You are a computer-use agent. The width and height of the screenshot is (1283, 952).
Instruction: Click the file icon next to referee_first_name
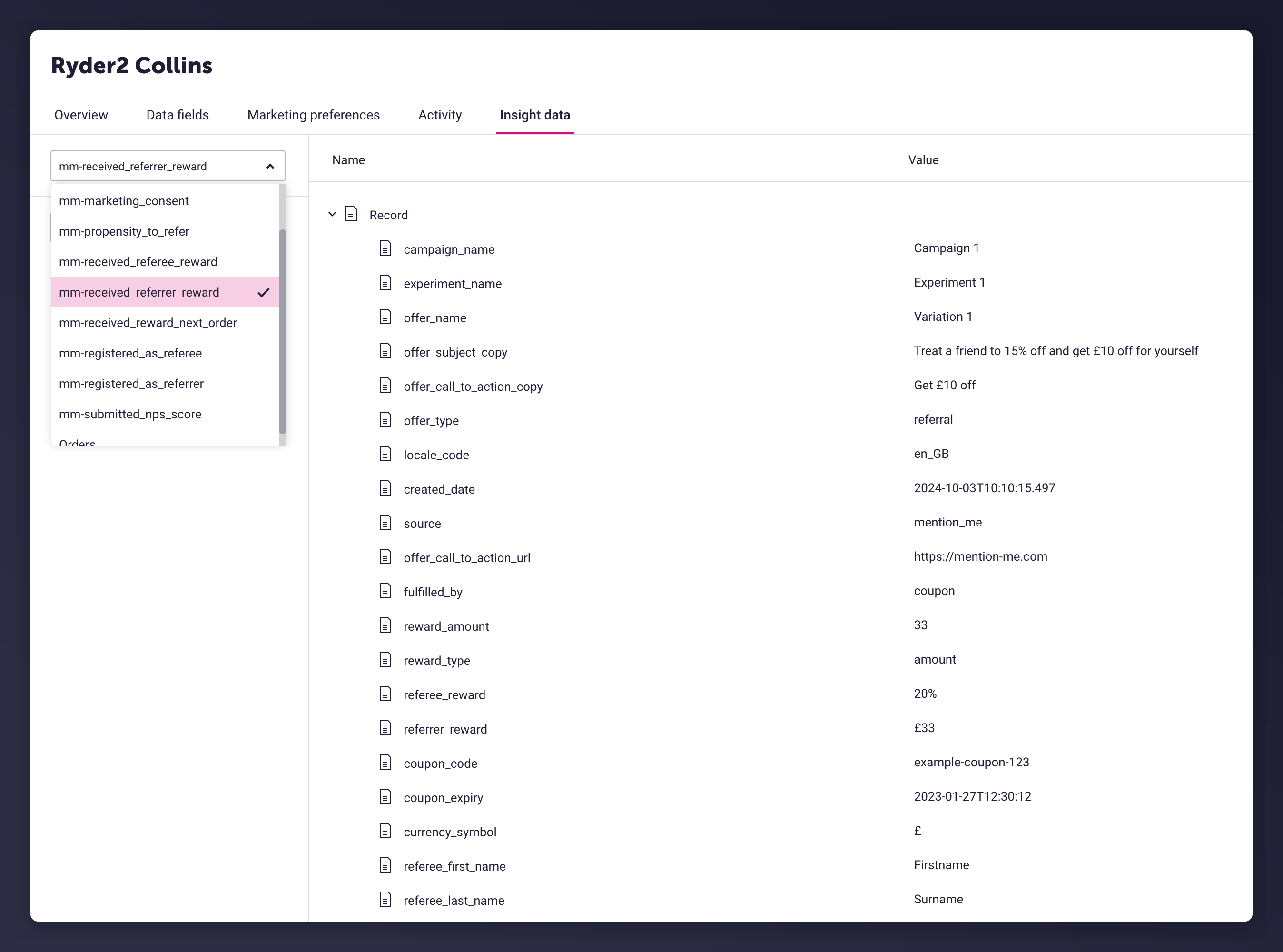pyautogui.click(x=385, y=865)
